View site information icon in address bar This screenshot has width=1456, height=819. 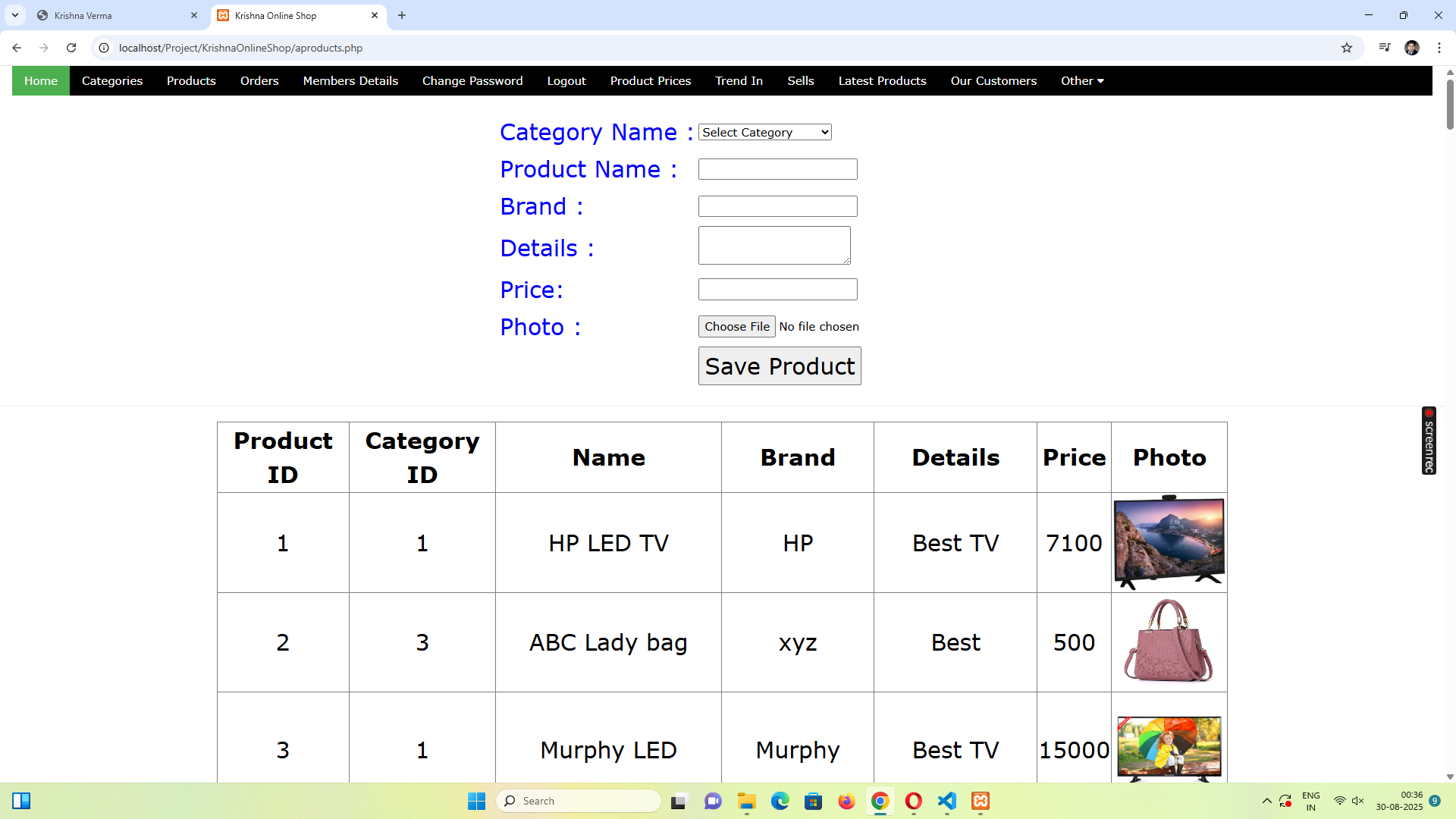(x=104, y=48)
